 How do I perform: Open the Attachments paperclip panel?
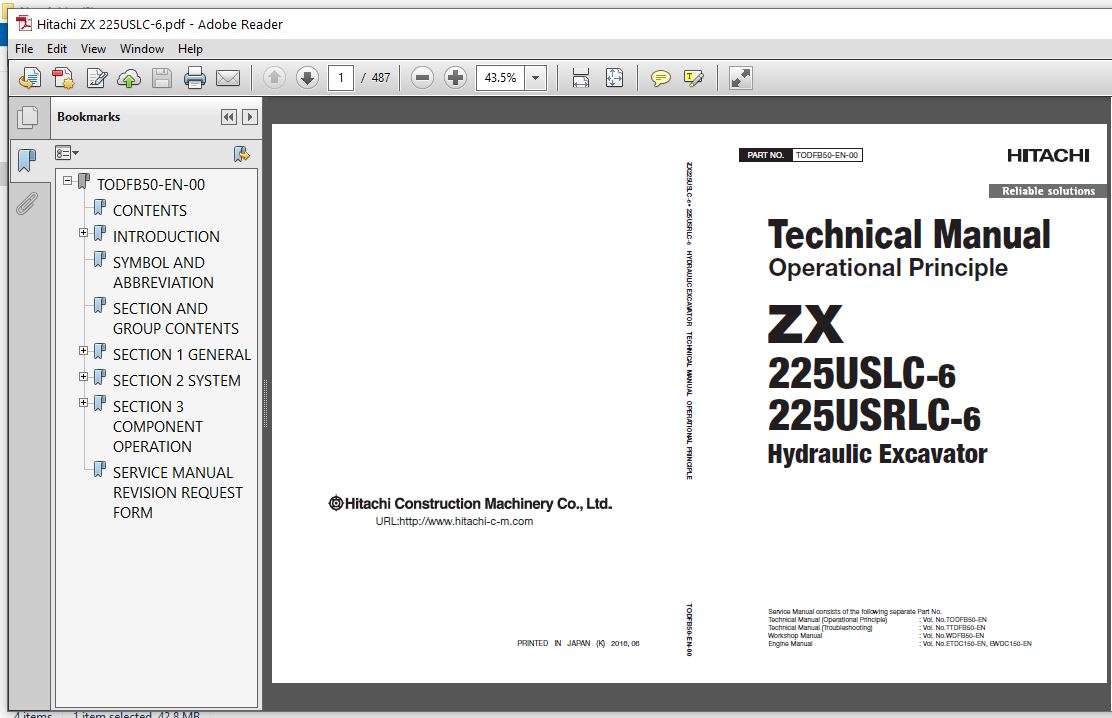(26, 204)
